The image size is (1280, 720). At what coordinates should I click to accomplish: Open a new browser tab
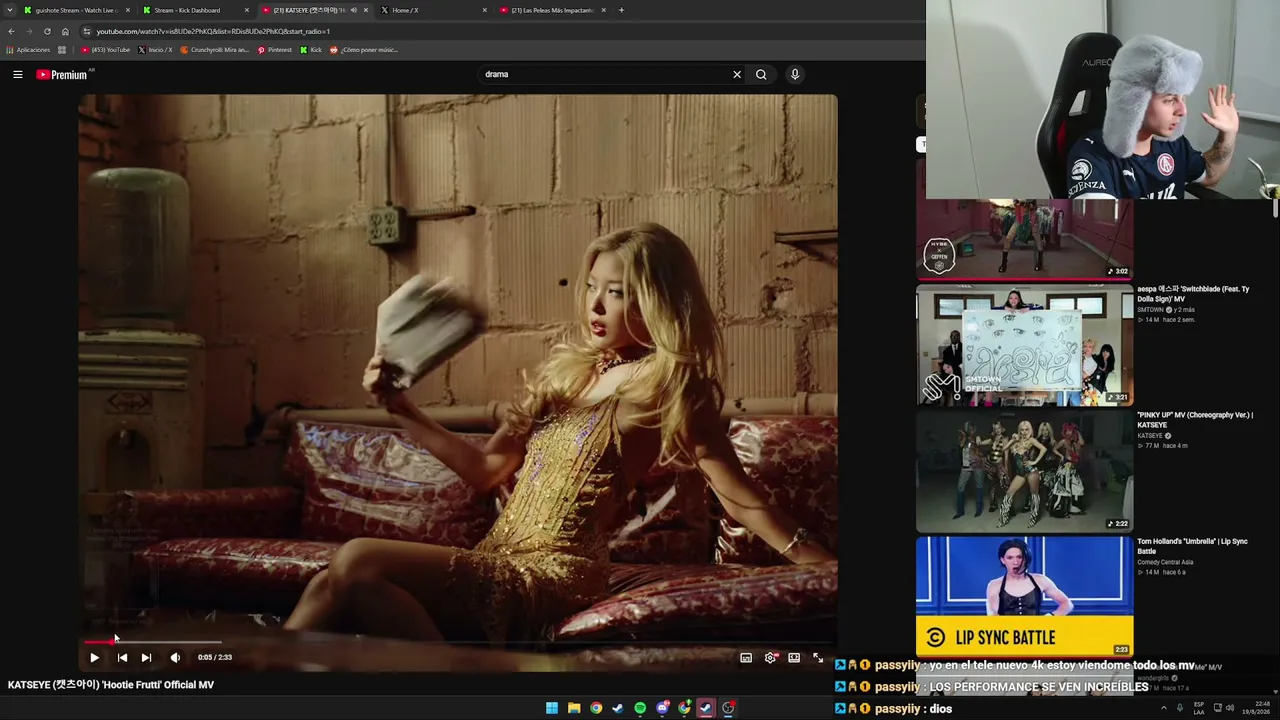coord(621,10)
